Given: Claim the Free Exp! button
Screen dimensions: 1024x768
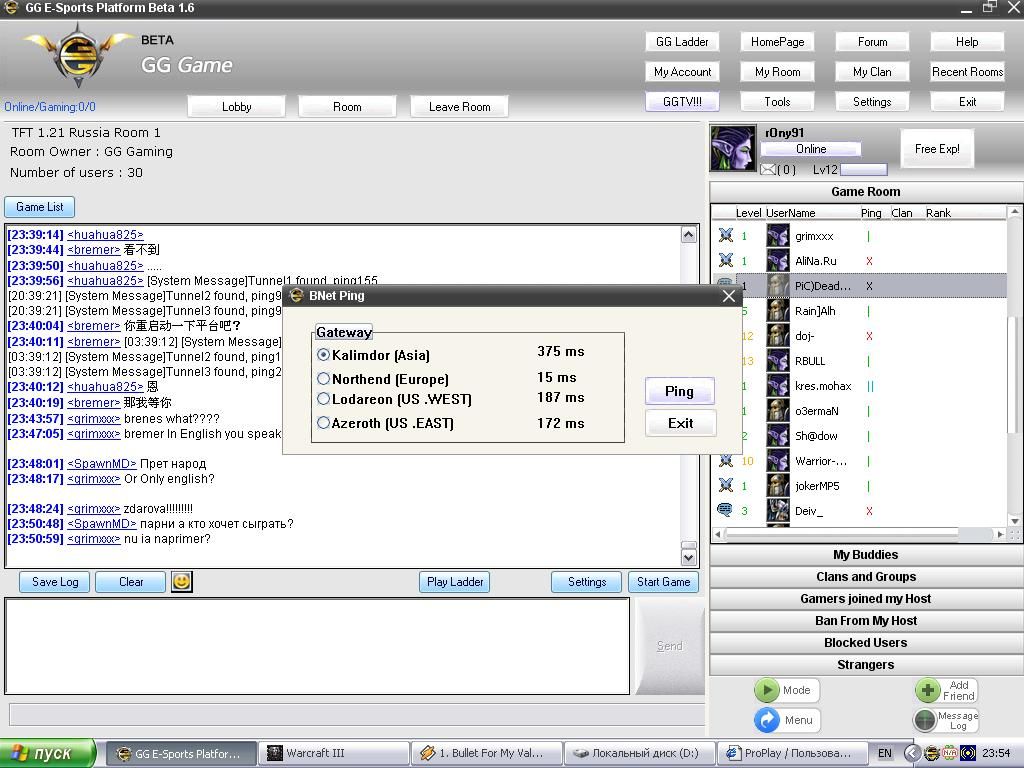Looking at the screenshot, I should tap(937, 149).
